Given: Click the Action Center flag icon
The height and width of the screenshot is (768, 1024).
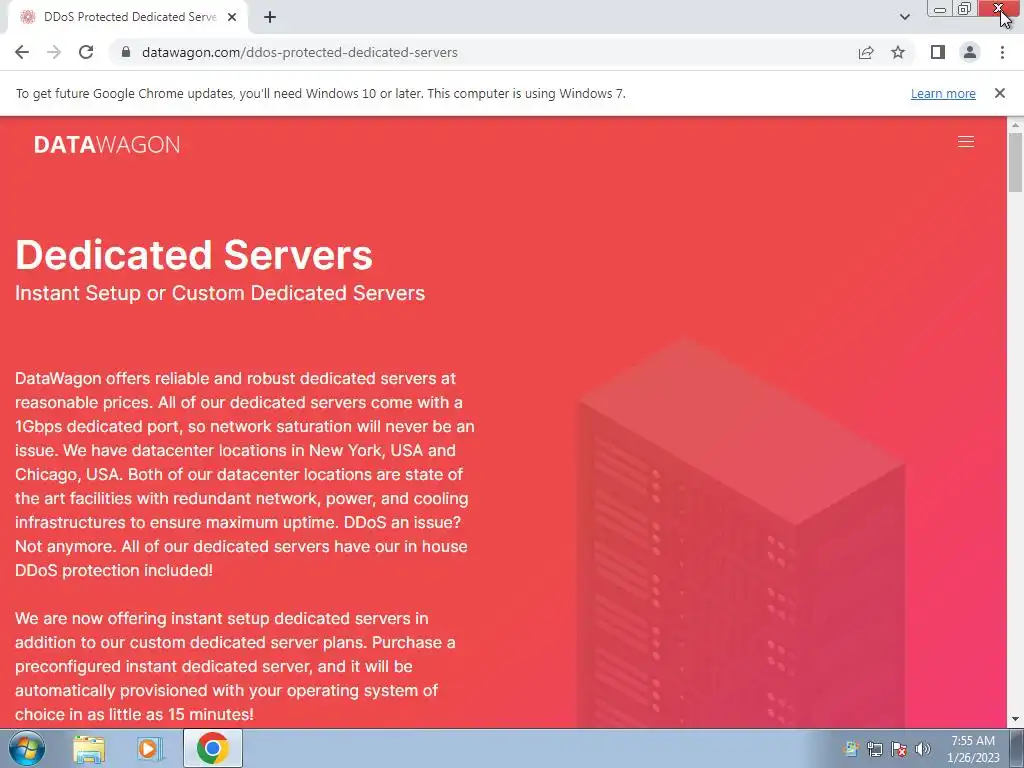Looking at the screenshot, I should coord(899,749).
